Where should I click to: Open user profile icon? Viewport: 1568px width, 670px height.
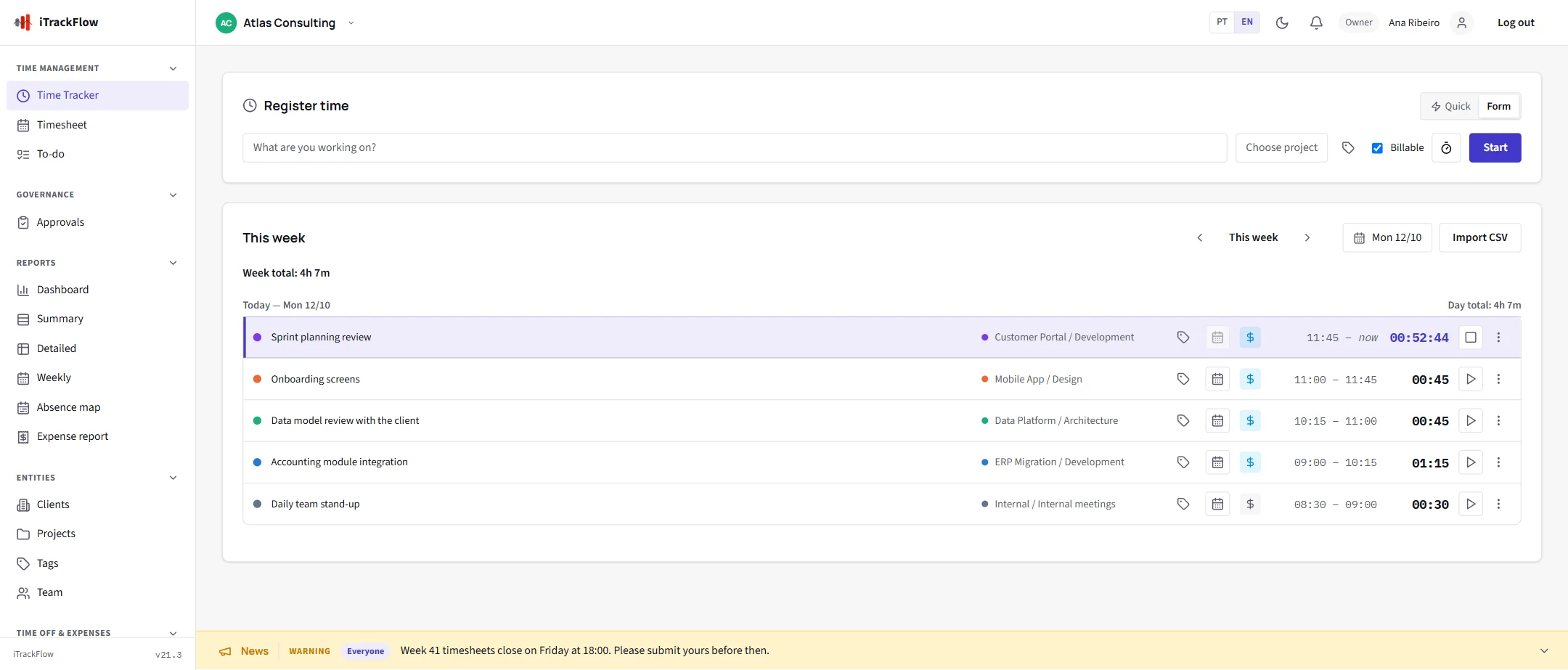point(1462,23)
